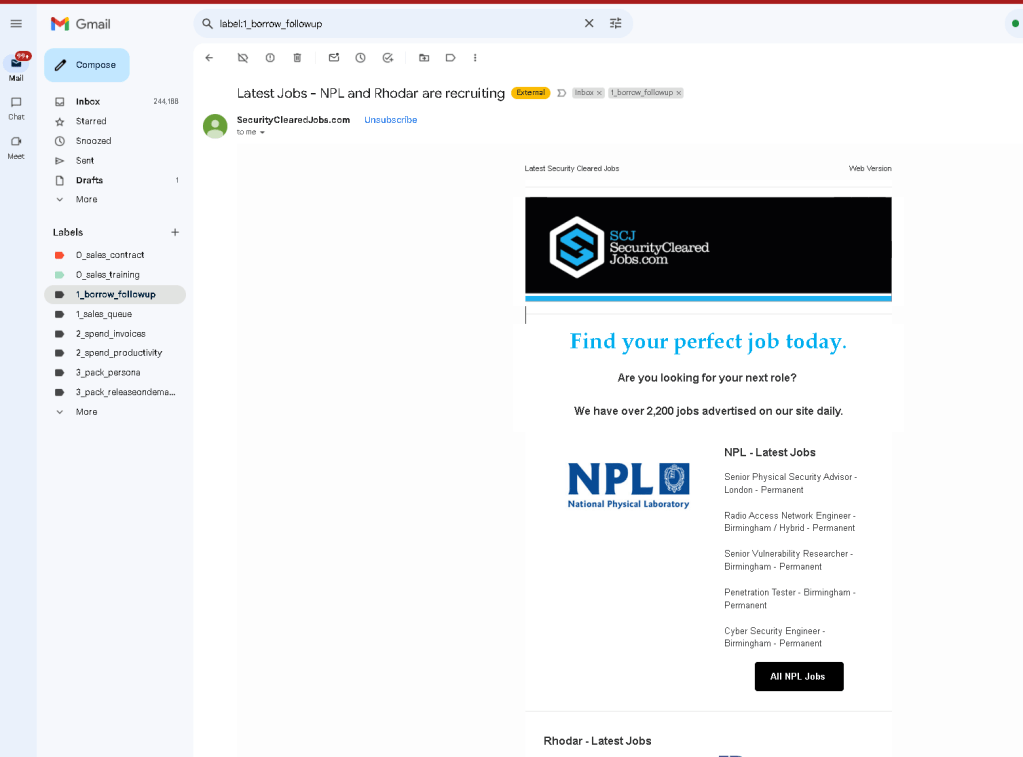Remove the 1_borrow_followup label chip

point(679,93)
